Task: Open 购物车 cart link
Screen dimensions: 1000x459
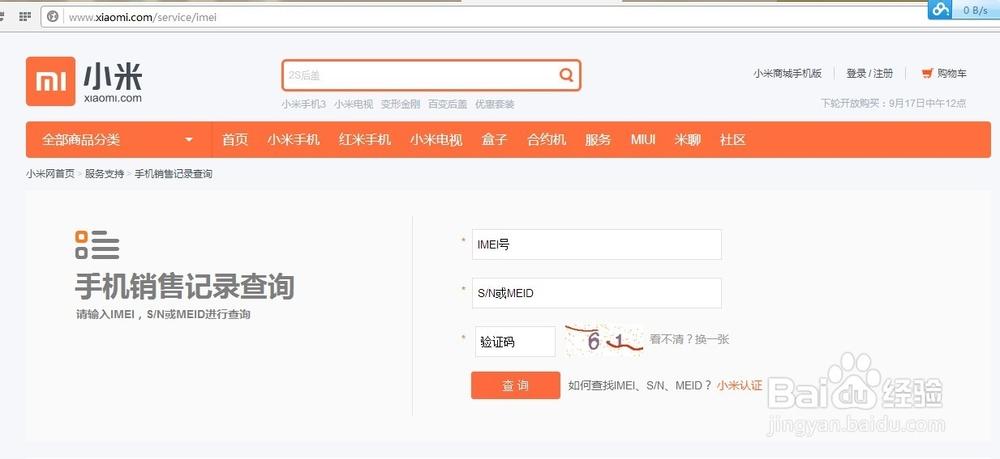Action: point(952,73)
